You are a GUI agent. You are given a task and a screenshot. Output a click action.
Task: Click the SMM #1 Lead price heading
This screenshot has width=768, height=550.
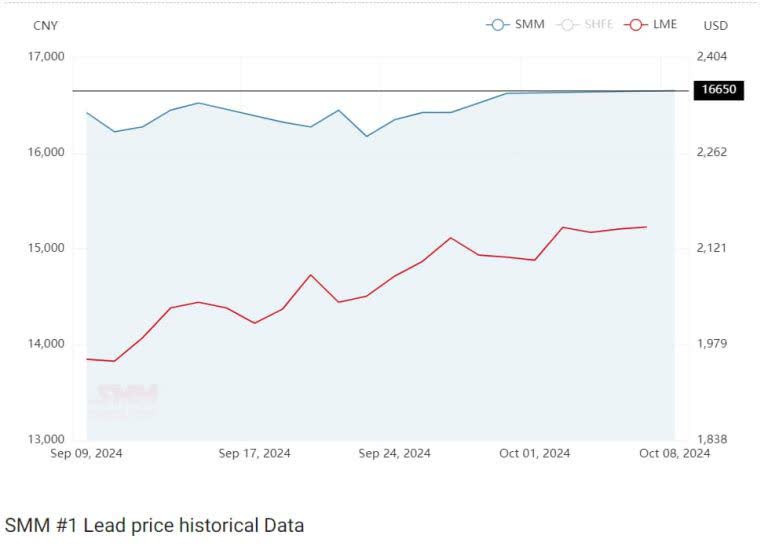(154, 525)
